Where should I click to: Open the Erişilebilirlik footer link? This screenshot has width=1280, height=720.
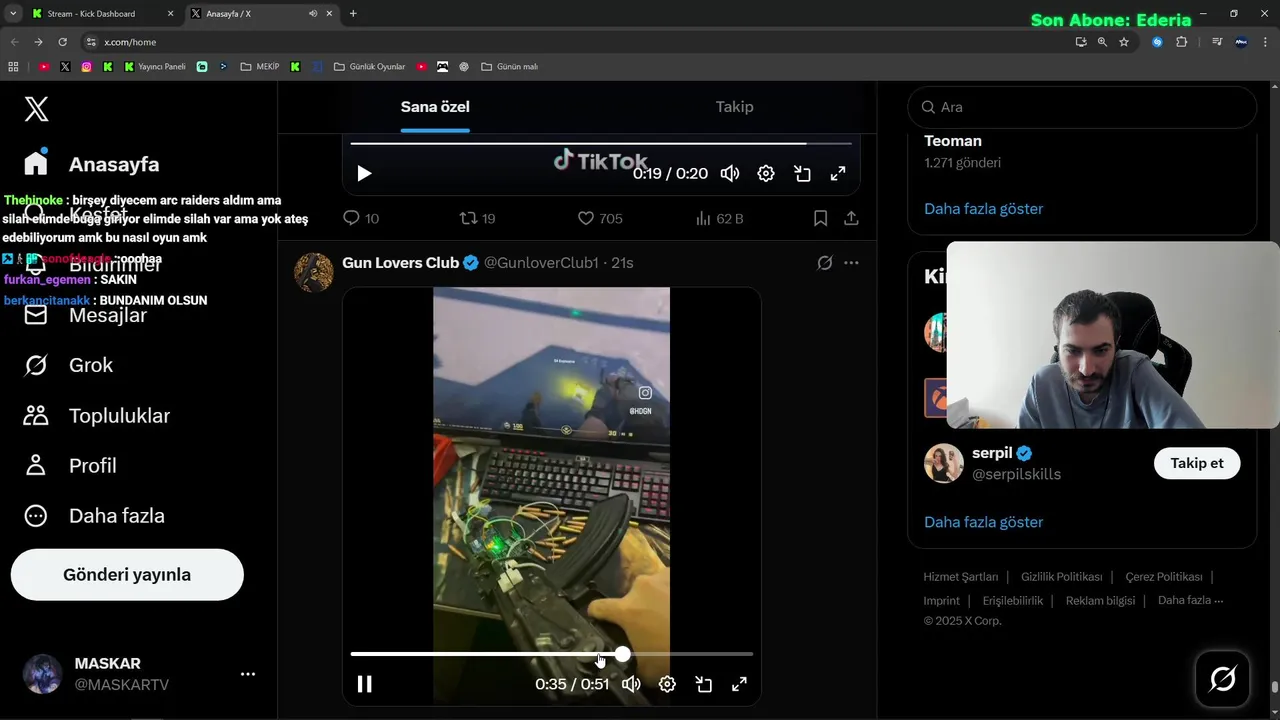pyautogui.click(x=1012, y=601)
